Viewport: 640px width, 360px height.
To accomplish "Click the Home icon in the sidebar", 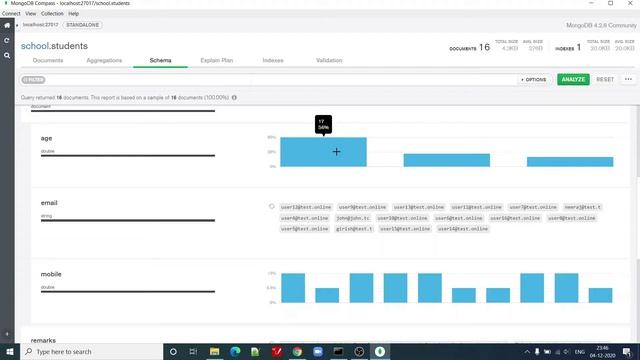I will (7, 25).
